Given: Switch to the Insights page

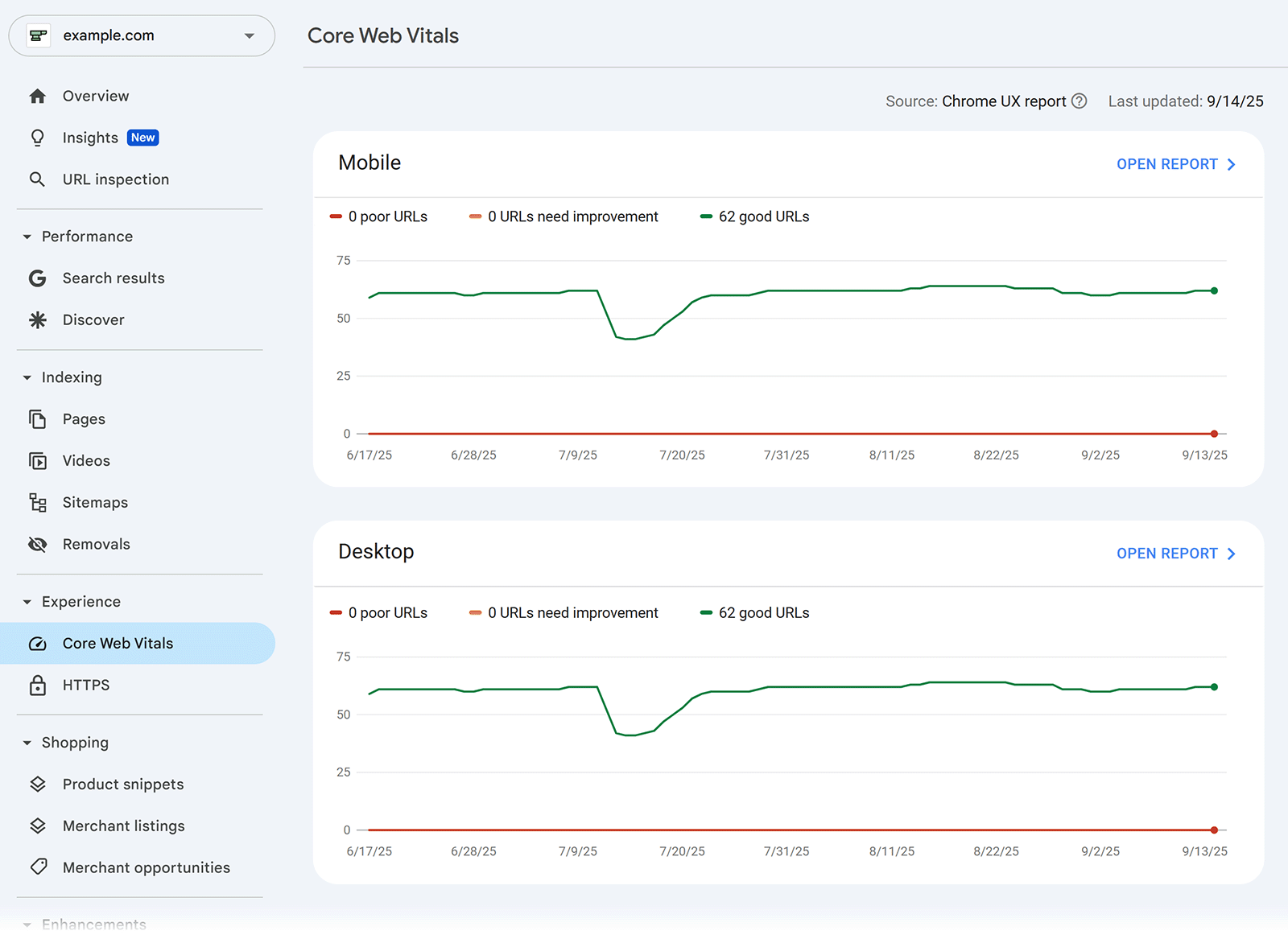Looking at the screenshot, I should click(90, 137).
